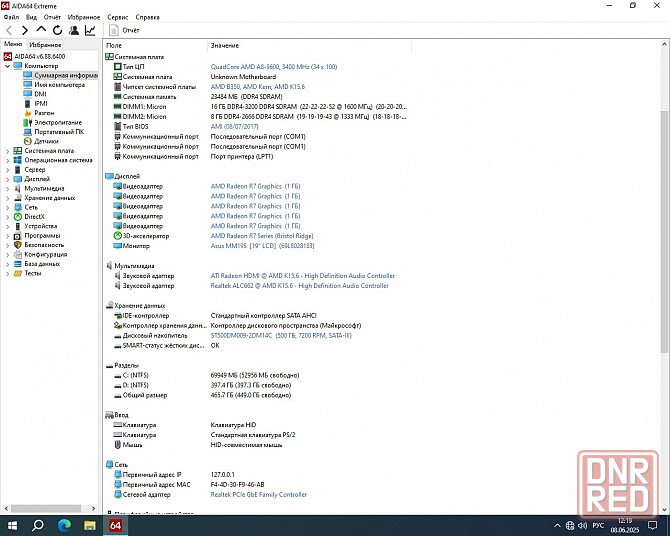670x536 pixels.
Task: Open the Справка menu
Action: (147, 17)
